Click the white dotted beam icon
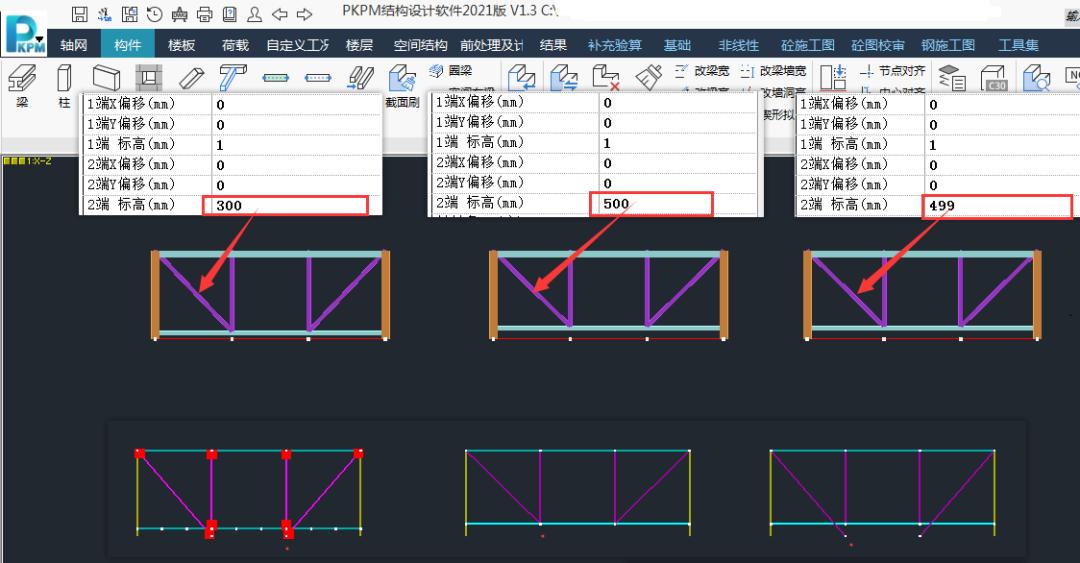 pyautogui.click(x=318, y=78)
